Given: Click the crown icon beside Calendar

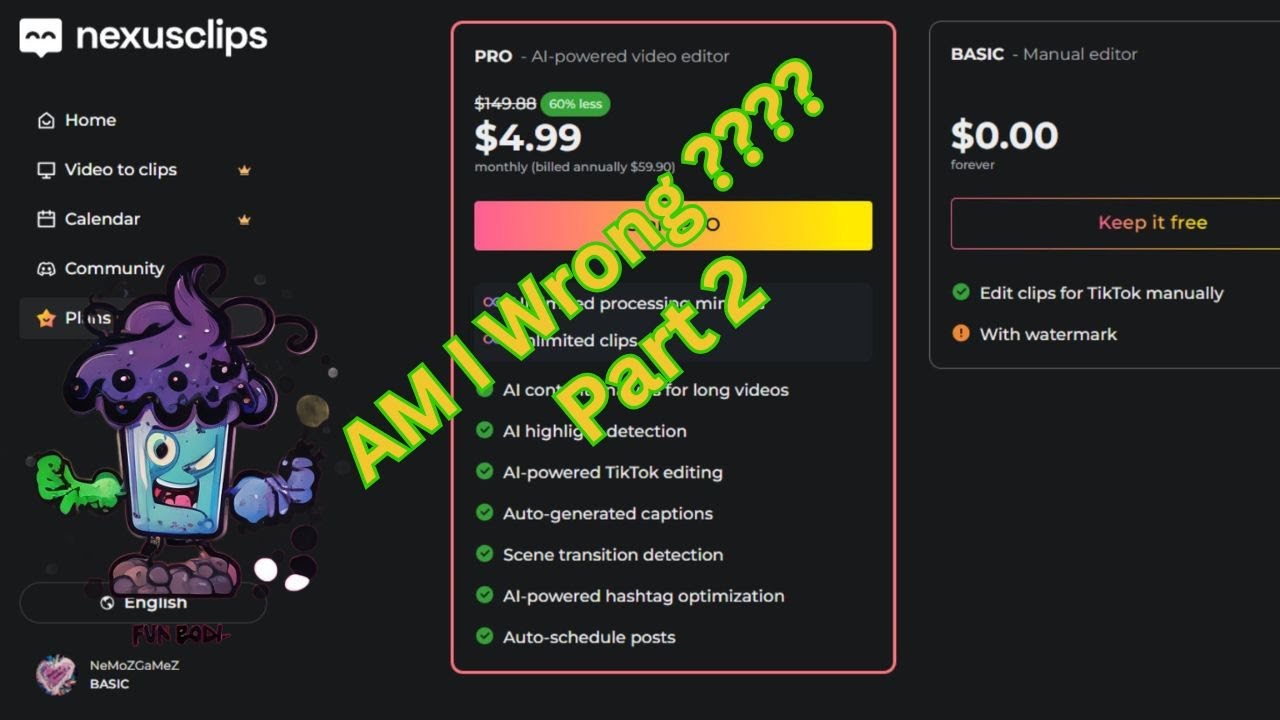Looking at the screenshot, I should (244, 219).
